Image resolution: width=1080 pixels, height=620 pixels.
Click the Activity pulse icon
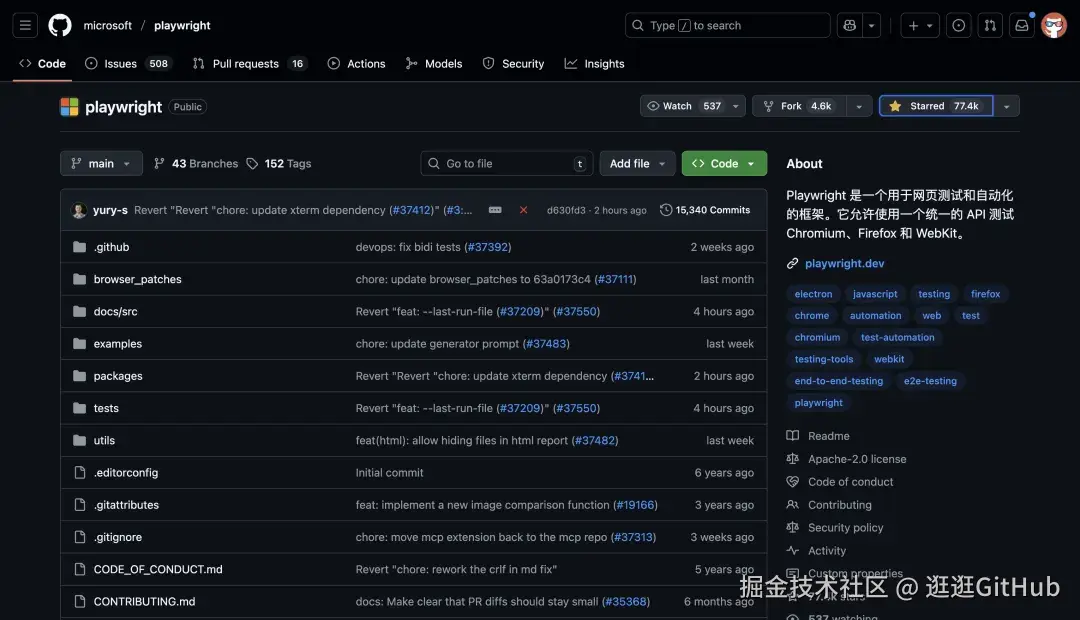(x=793, y=550)
